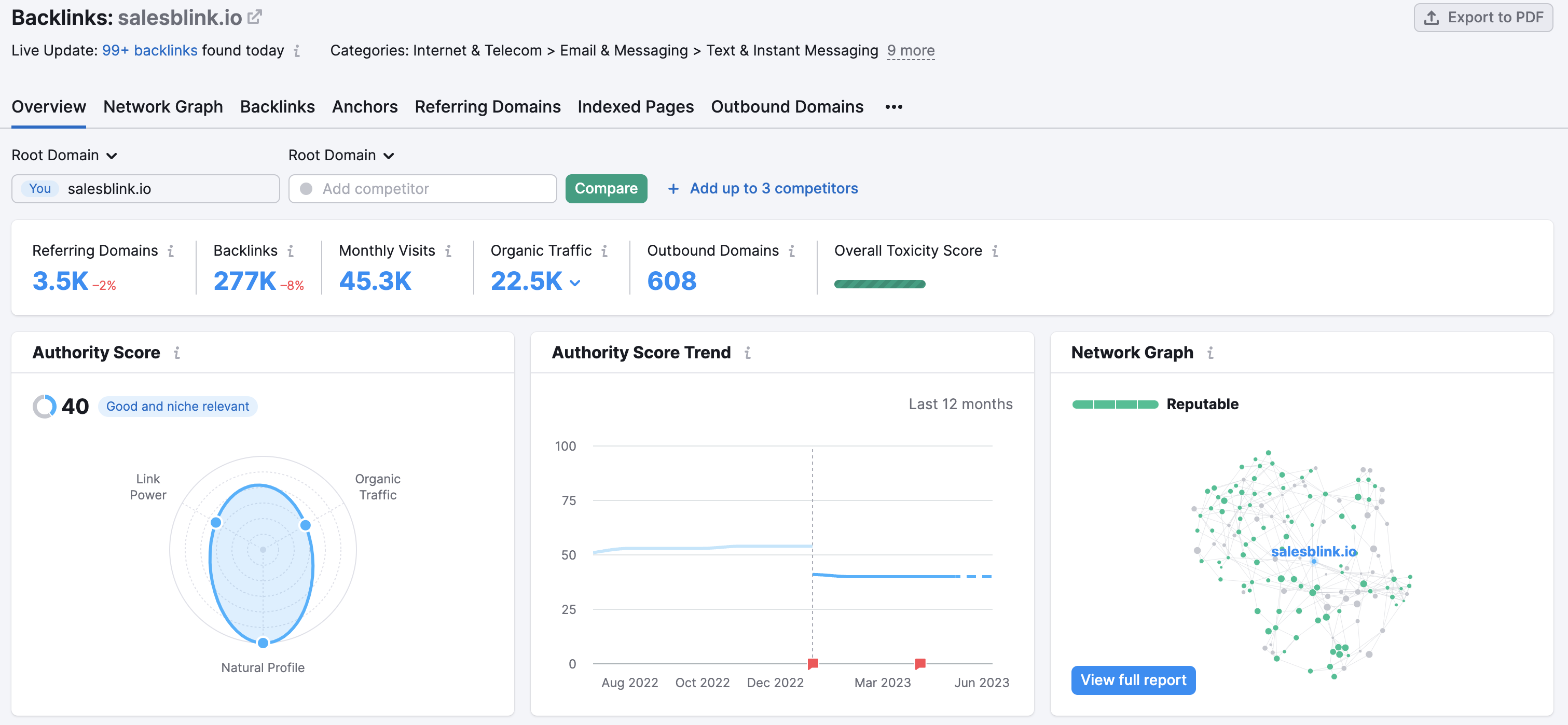Viewport: 1568px width, 725px height.
Task: Open the Indexed Pages tab
Action: [x=635, y=107]
